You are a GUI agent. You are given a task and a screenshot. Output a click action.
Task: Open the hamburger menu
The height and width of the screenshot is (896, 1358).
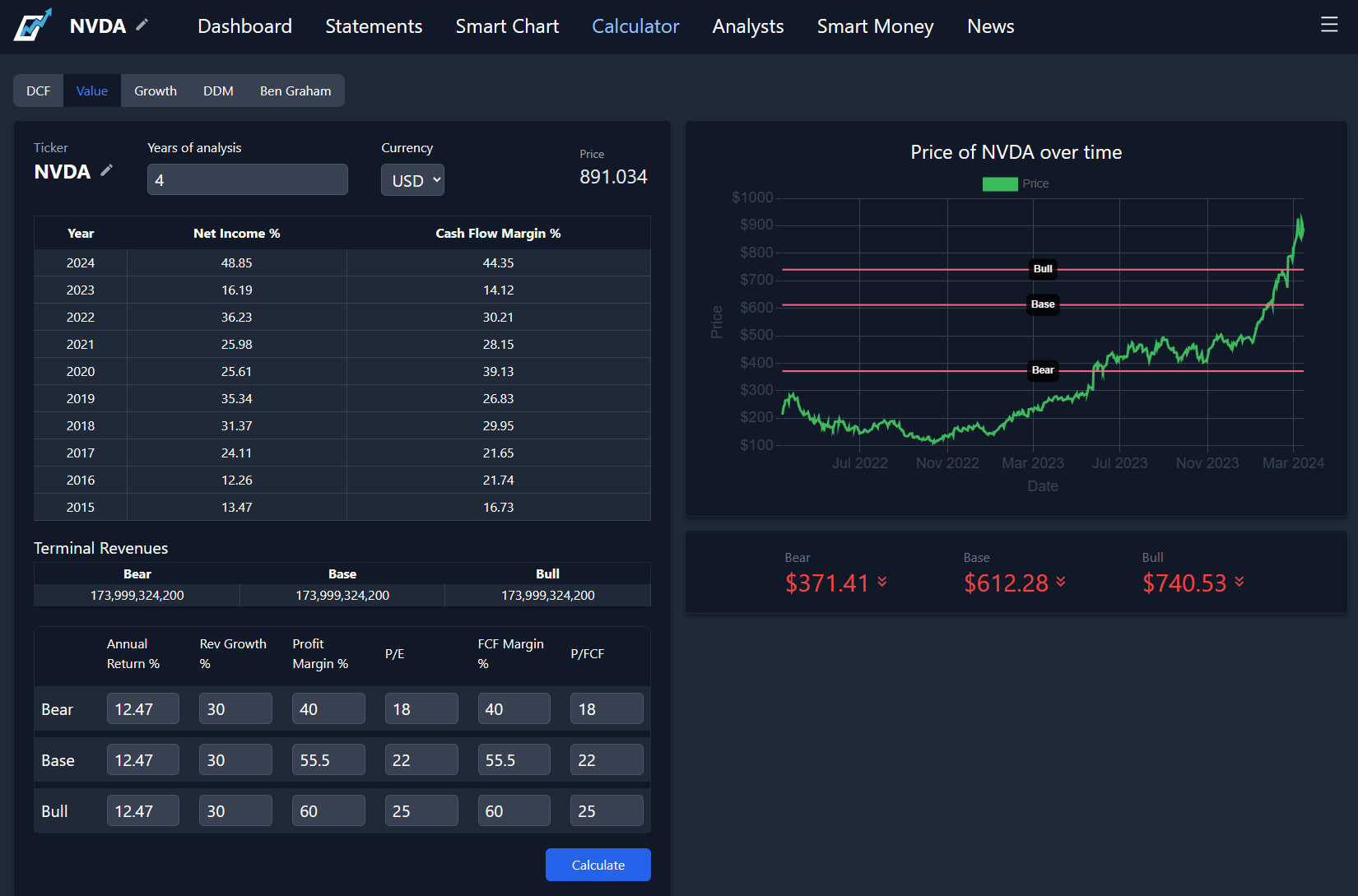tap(1328, 26)
